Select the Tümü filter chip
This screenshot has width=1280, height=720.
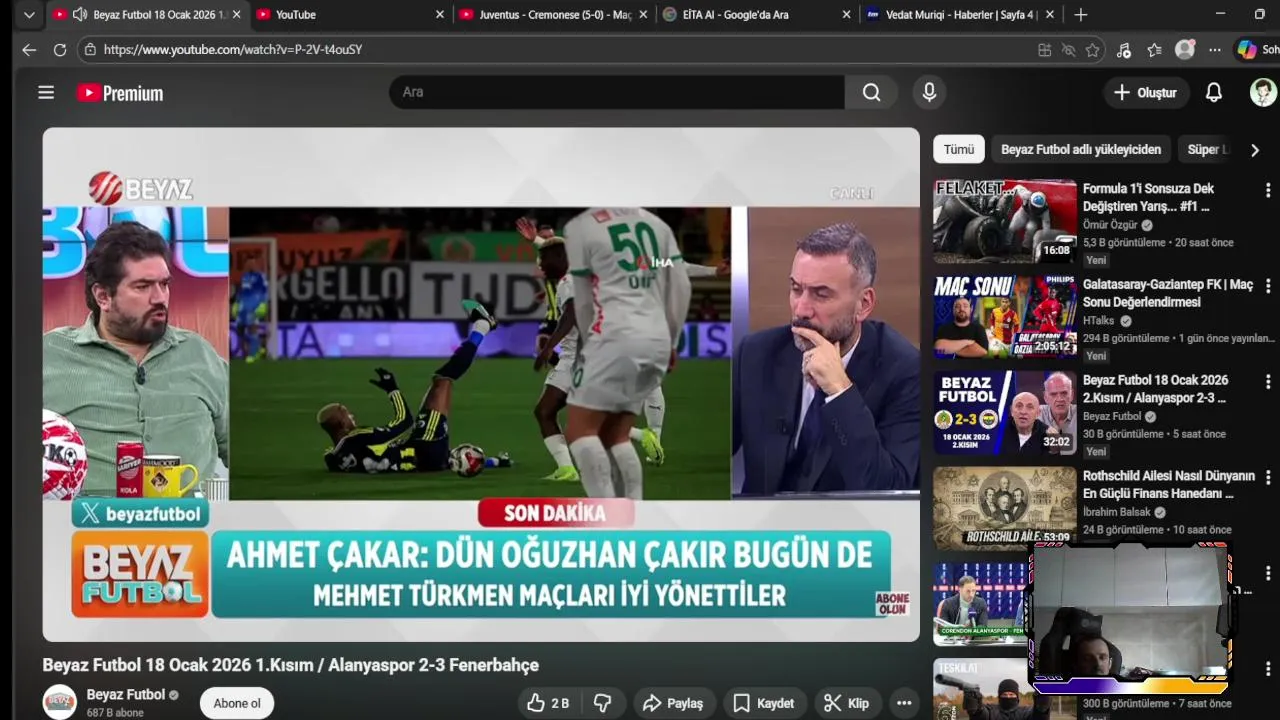[x=958, y=149]
